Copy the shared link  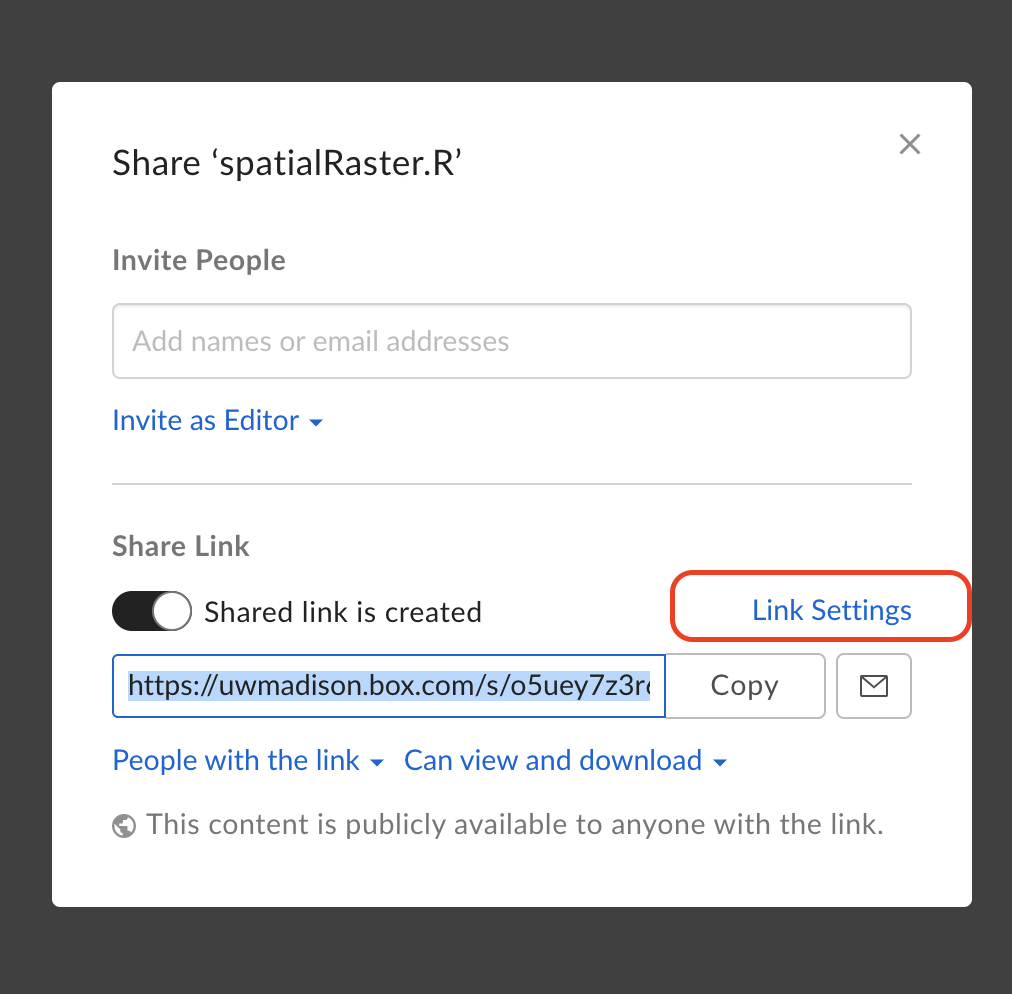tap(745, 685)
